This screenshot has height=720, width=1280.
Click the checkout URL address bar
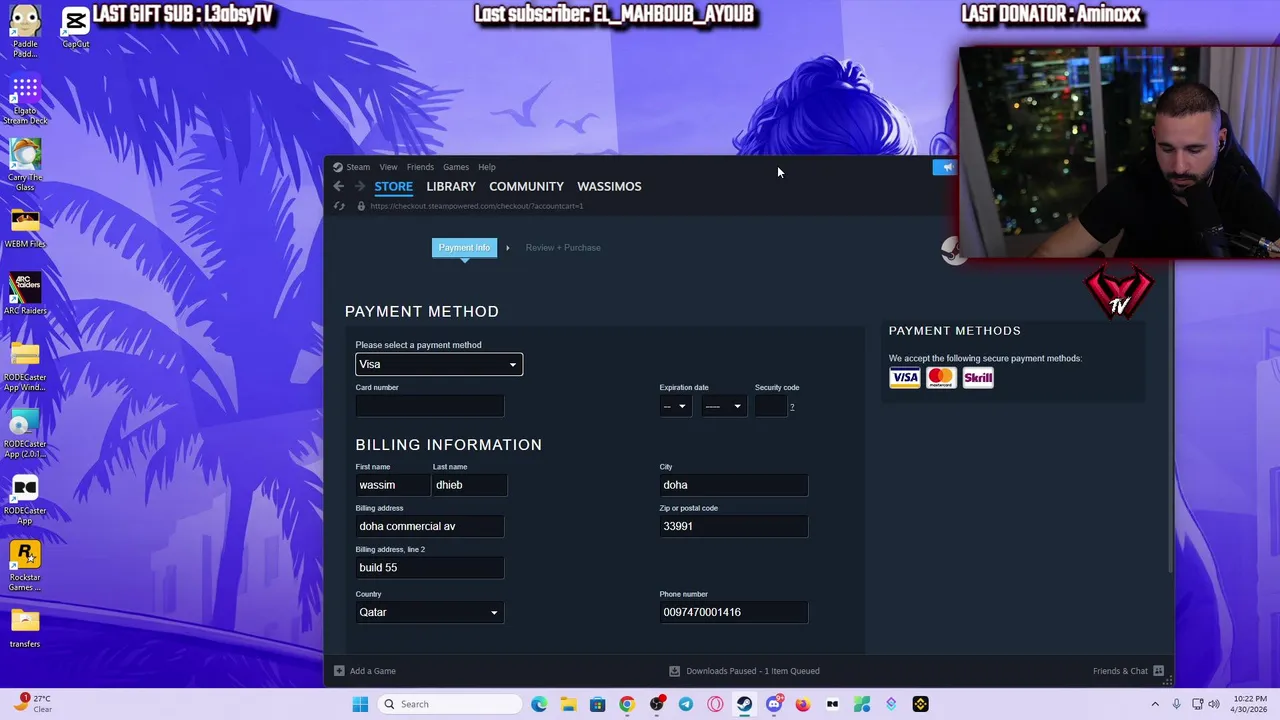tap(477, 206)
